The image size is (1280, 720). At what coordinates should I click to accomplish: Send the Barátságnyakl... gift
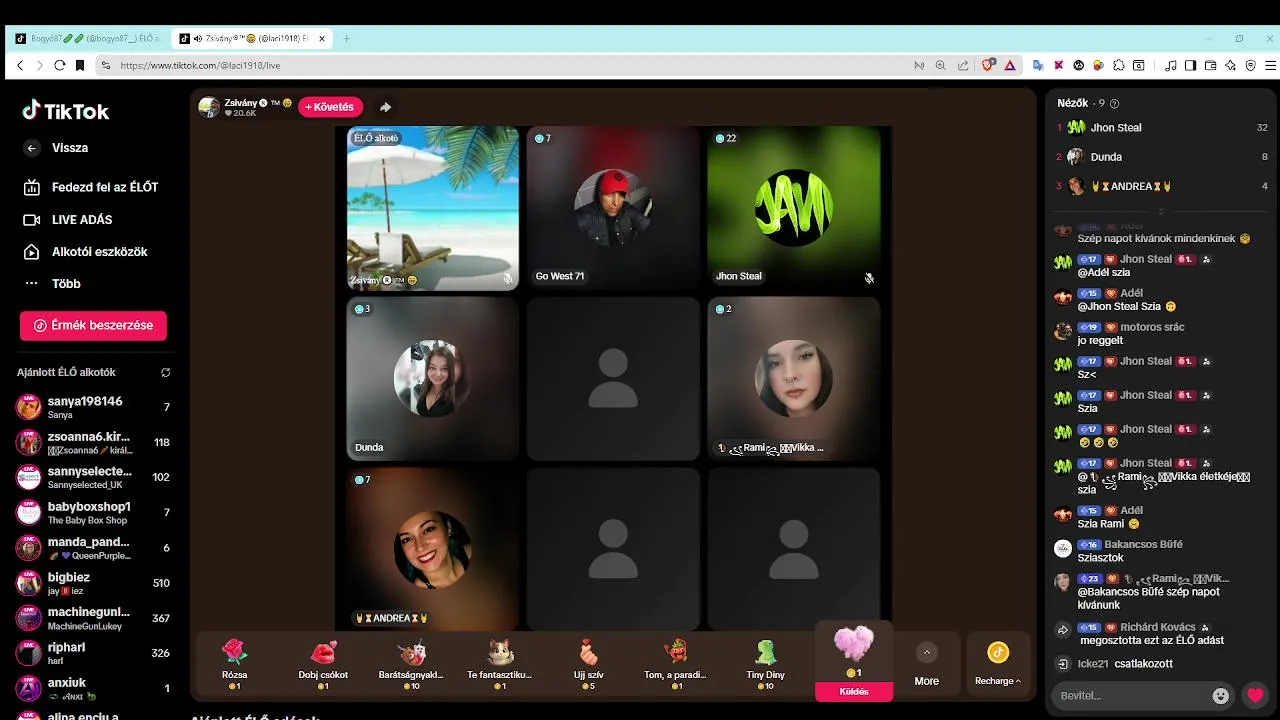pyautogui.click(x=411, y=665)
